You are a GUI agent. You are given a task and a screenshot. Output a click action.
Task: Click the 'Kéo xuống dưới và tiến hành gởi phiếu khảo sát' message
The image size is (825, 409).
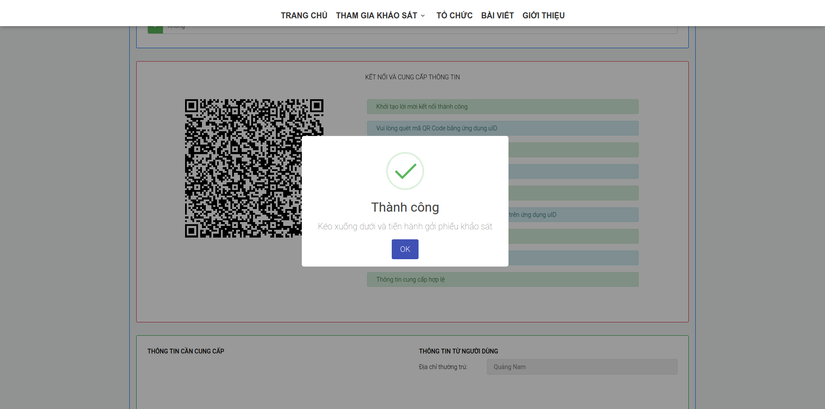coord(405,226)
